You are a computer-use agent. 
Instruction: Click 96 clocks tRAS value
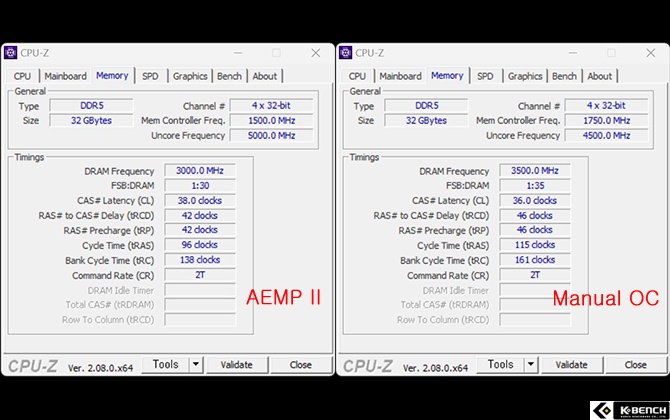[x=200, y=245]
